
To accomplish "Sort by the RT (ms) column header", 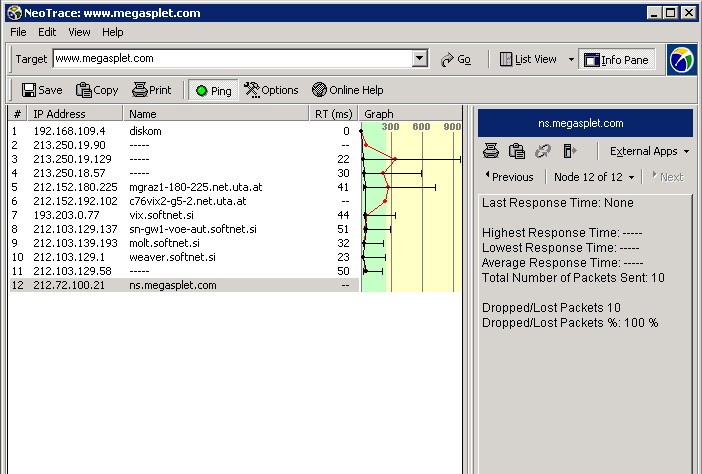I will (334, 114).
